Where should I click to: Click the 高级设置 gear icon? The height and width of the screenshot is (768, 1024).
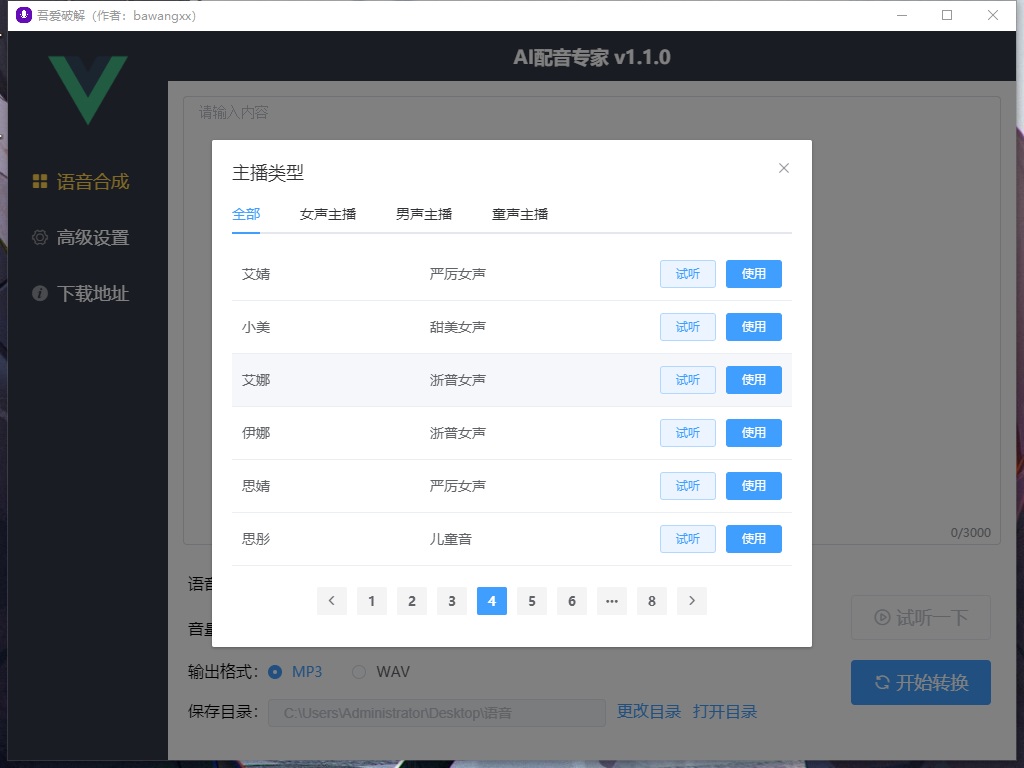[x=40, y=238]
